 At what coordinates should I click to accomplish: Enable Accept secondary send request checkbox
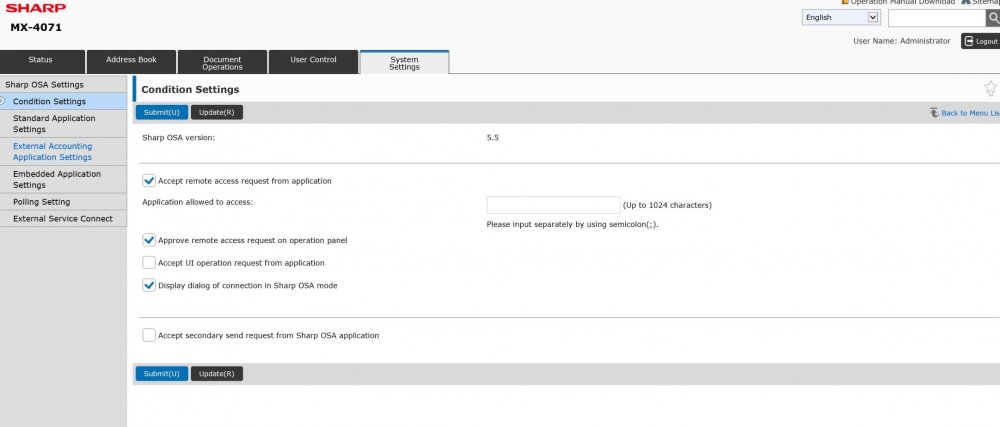click(149, 335)
